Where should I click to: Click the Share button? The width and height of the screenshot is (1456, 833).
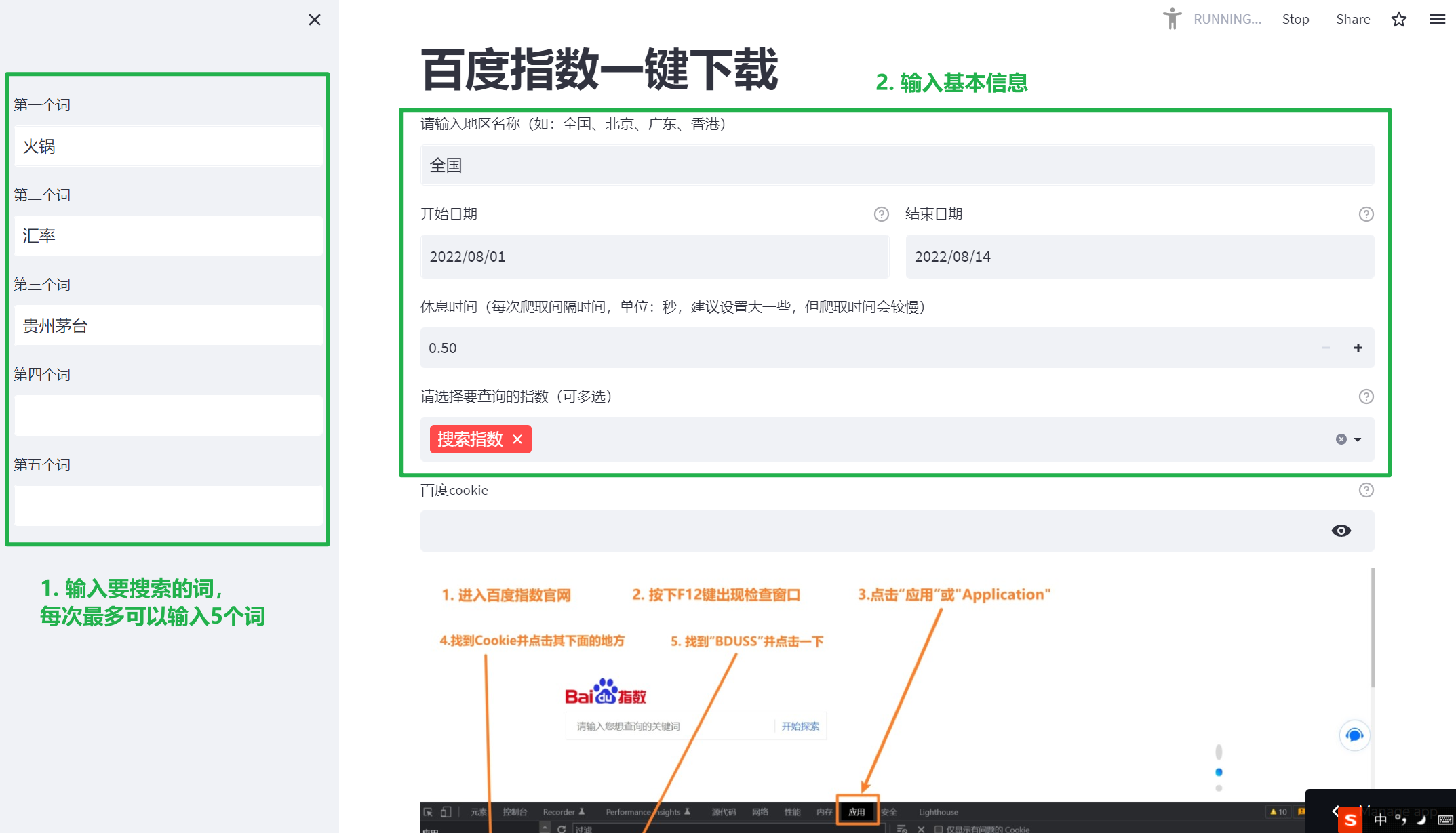pyautogui.click(x=1353, y=19)
